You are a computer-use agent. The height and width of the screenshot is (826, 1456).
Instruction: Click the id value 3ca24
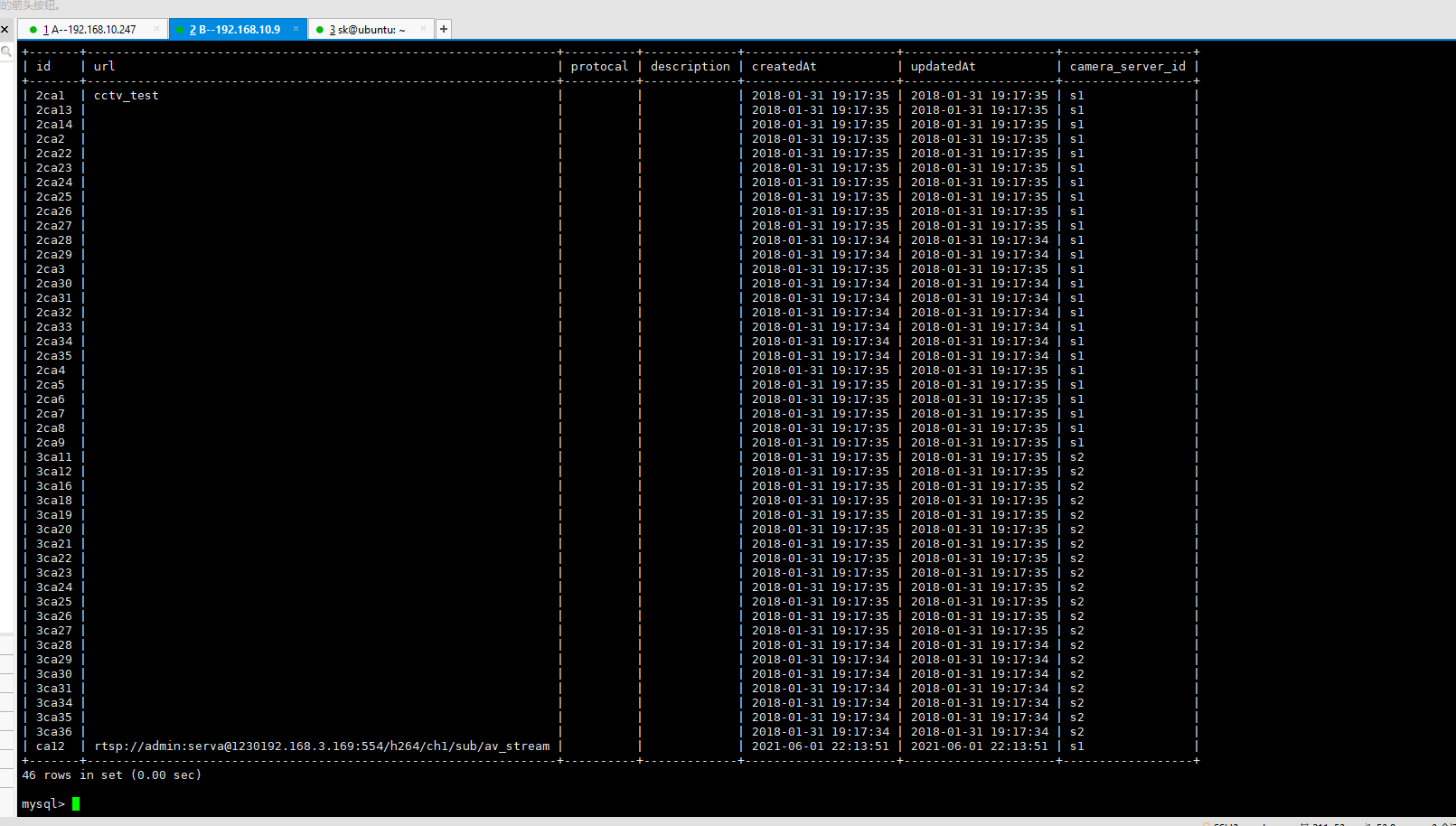tap(54, 587)
